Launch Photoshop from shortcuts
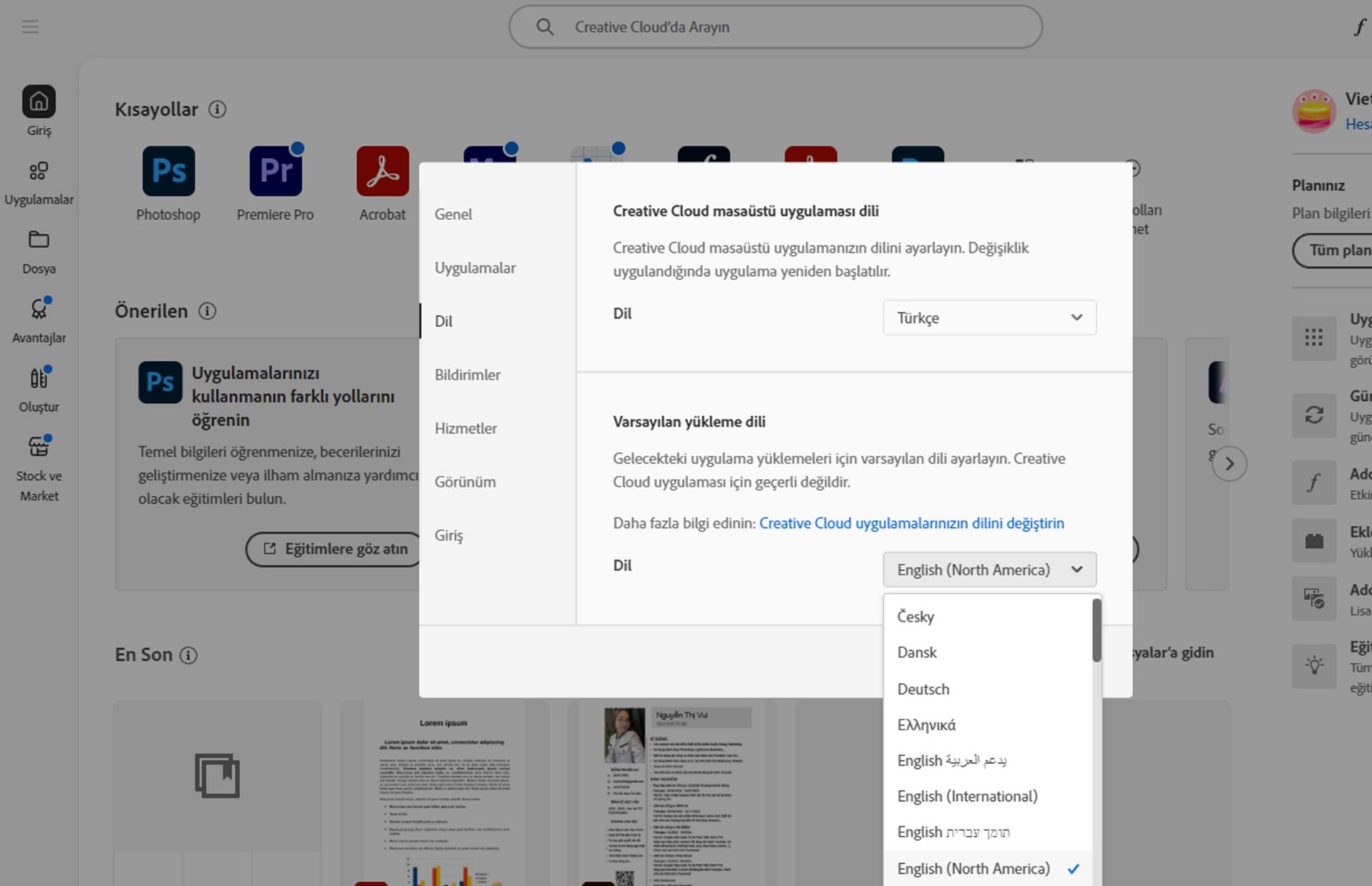The image size is (1372, 886). point(169,171)
